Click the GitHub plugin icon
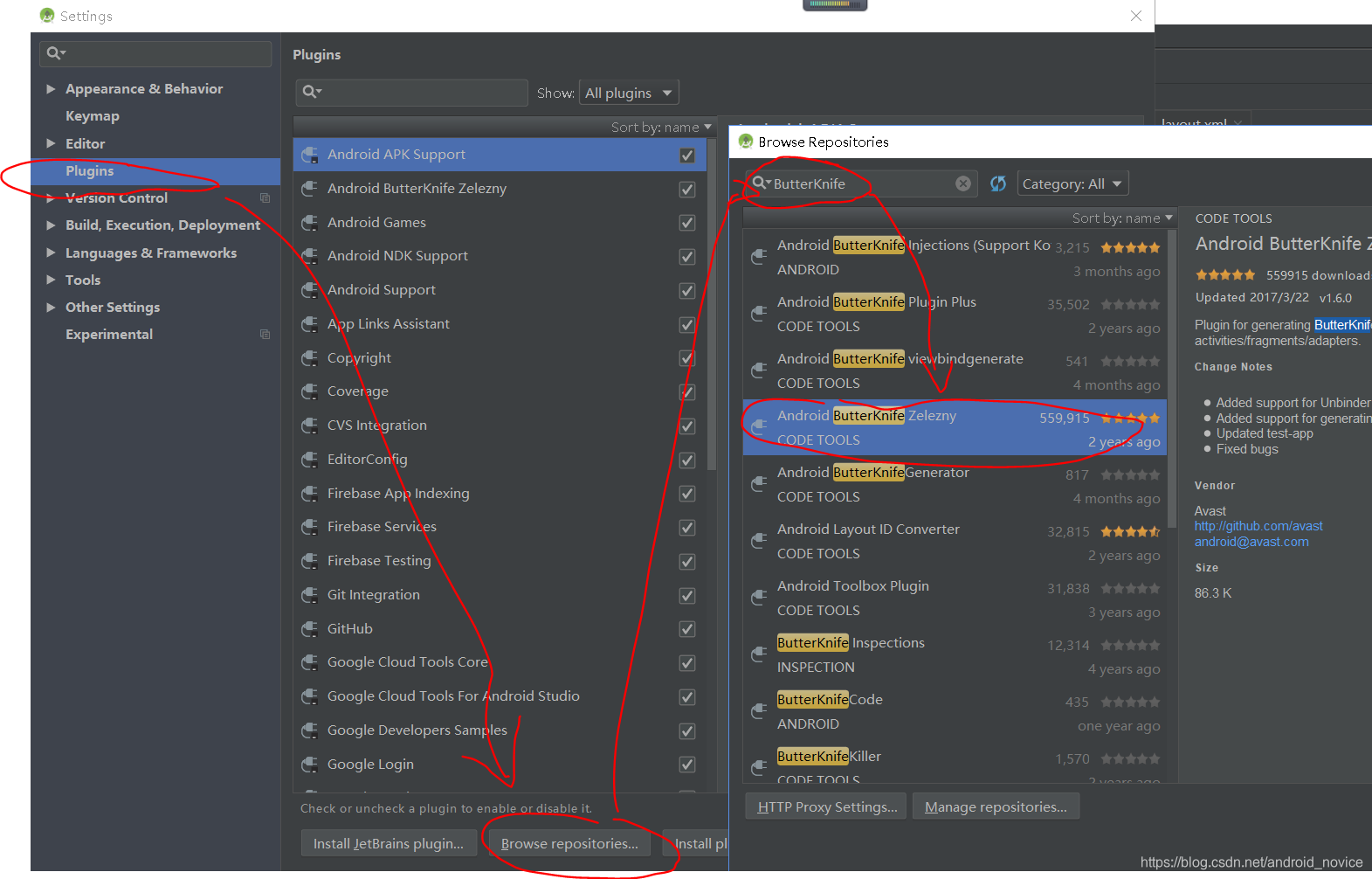Image resolution: width=1372 pixels, height=879 pixels. pyautogui.click(x=309, y=629)
